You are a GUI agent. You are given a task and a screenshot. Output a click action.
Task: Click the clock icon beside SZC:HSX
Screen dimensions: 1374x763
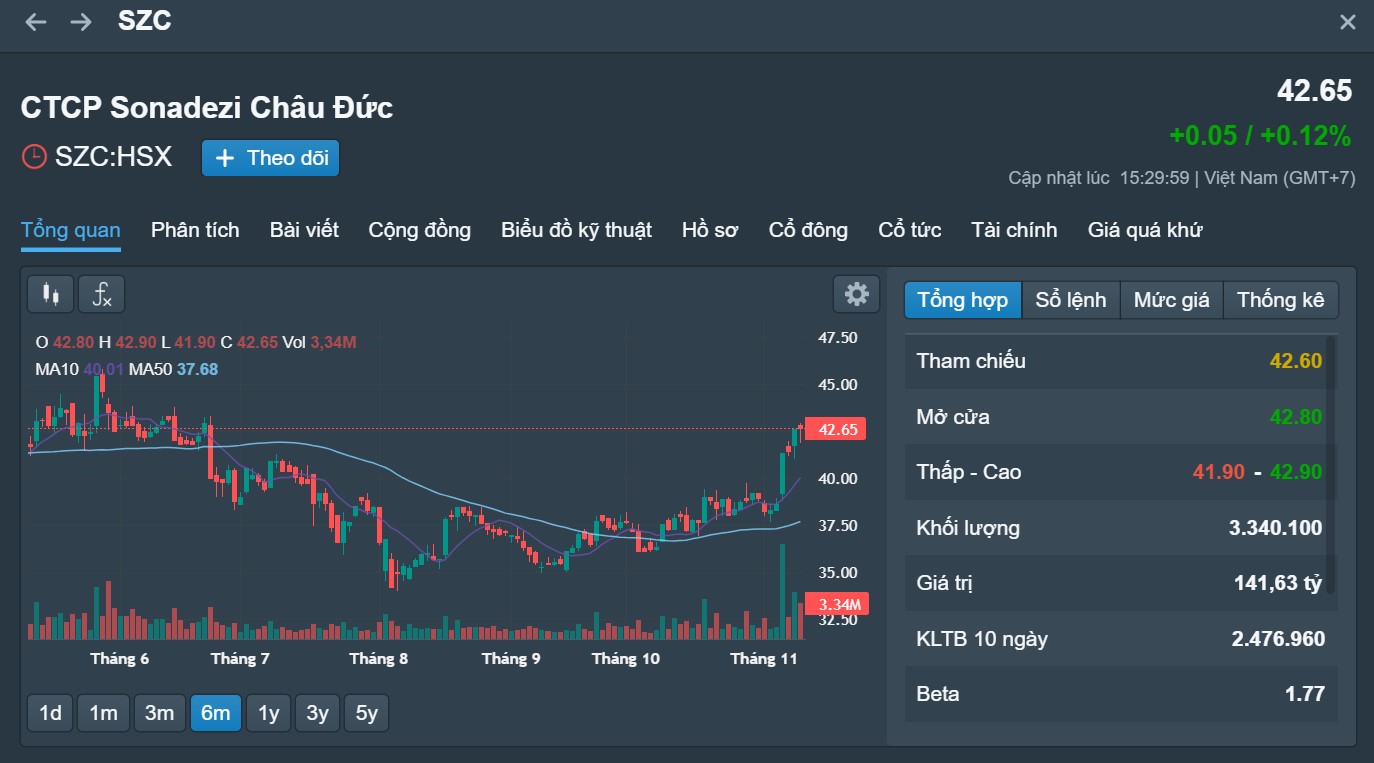point(34,157)
